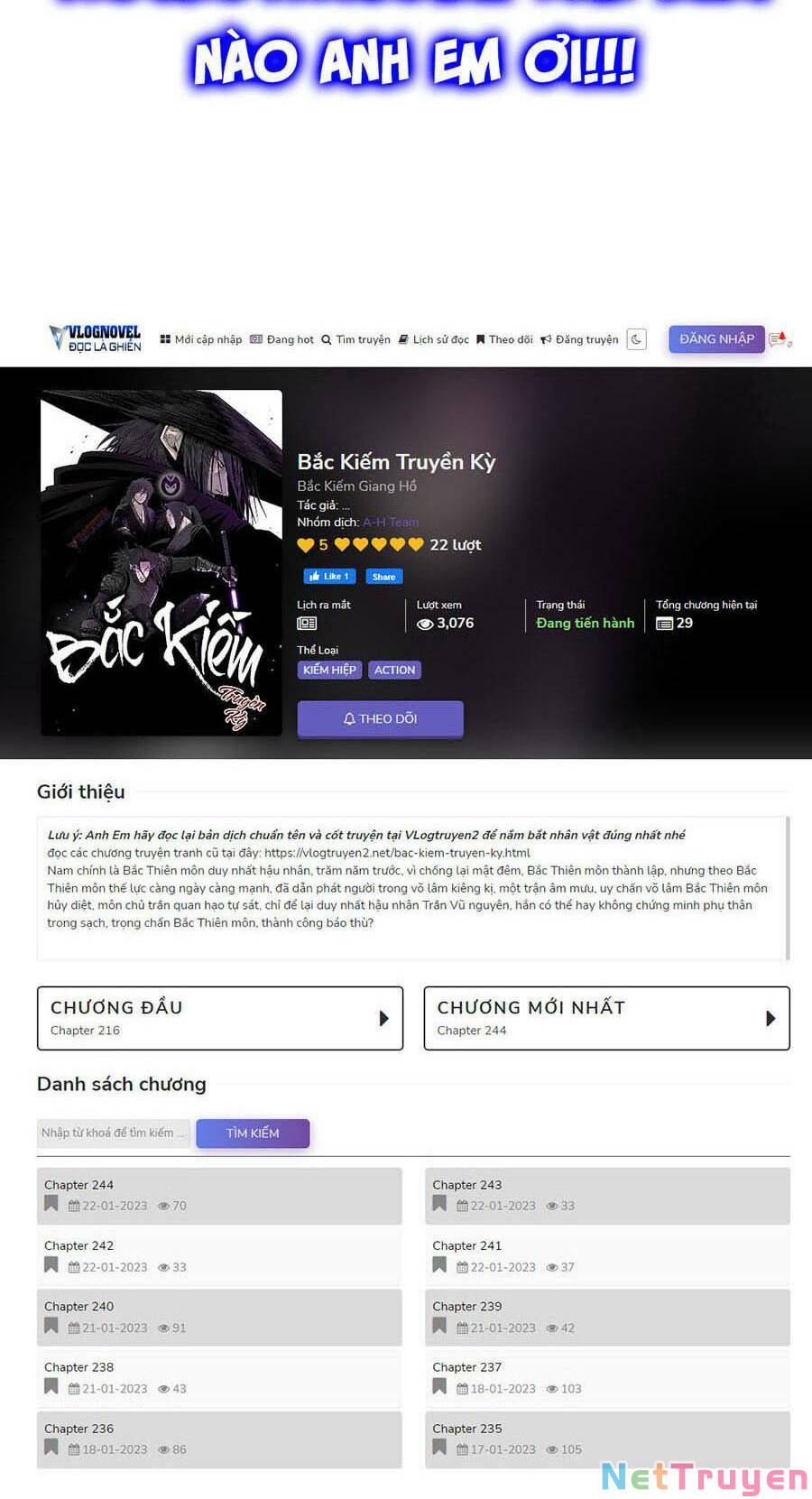Click the Facebook Like button
Viewport: 812px width, 1499px height.
328,576
